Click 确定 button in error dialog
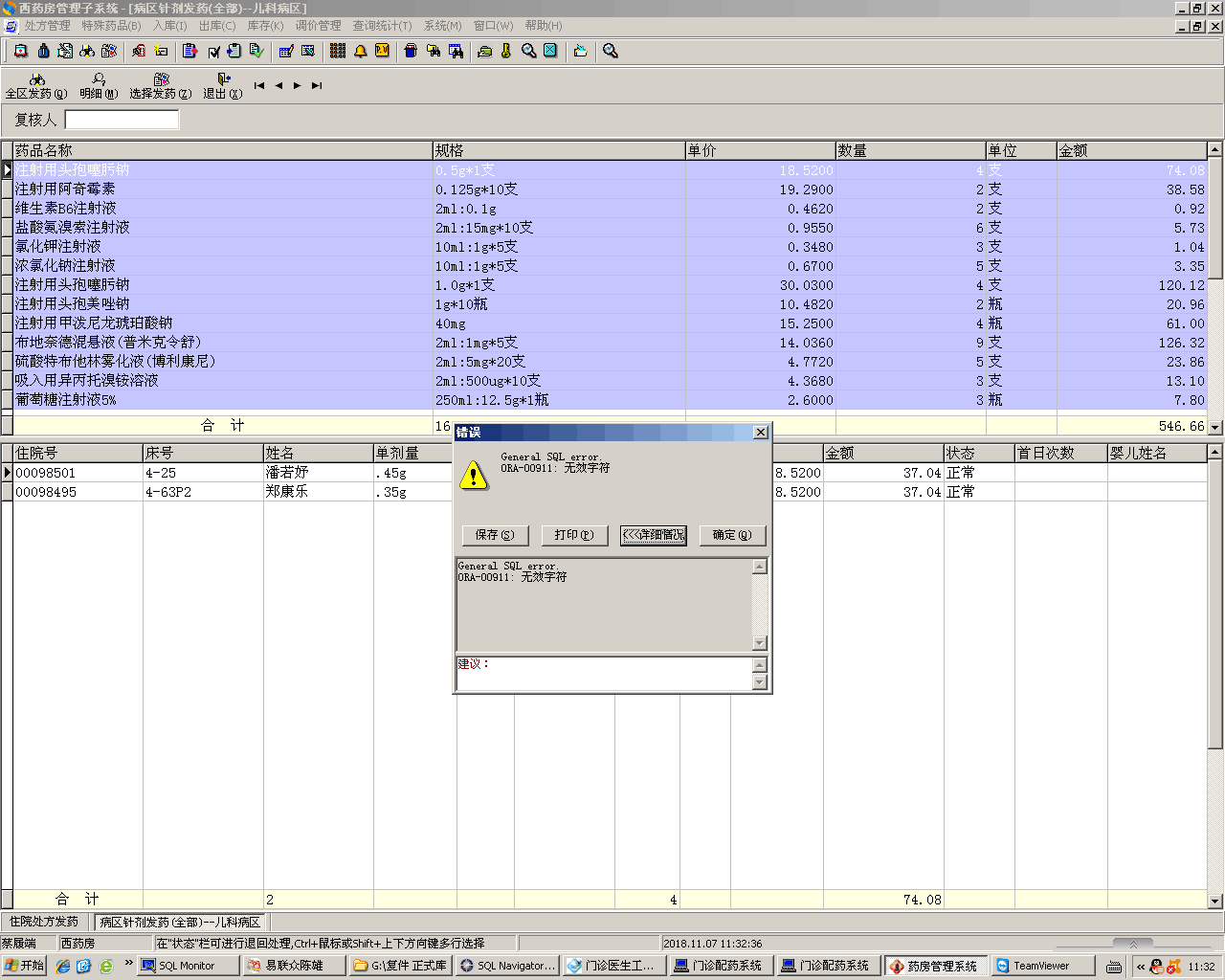 [732, 535]
